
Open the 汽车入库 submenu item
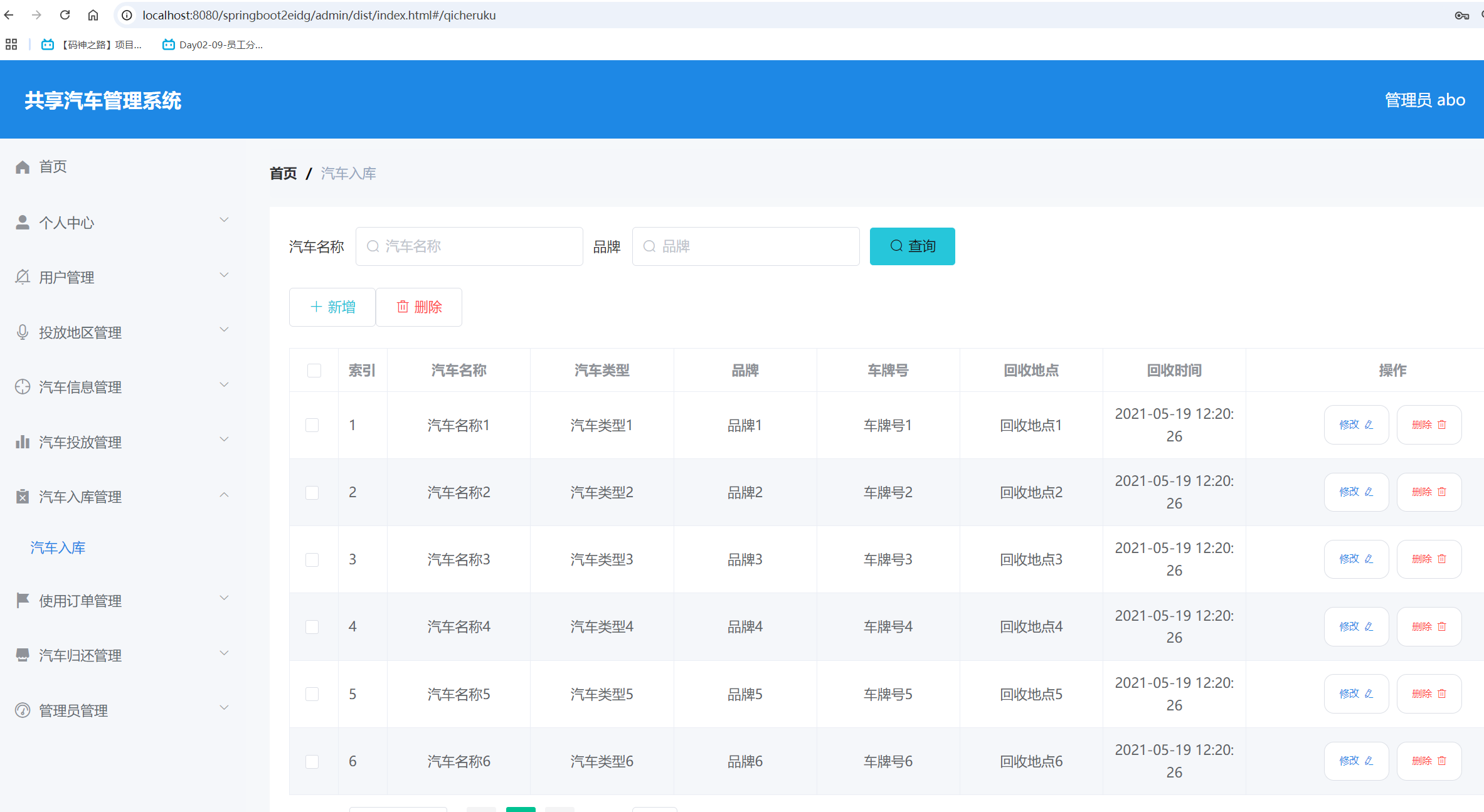58,548
